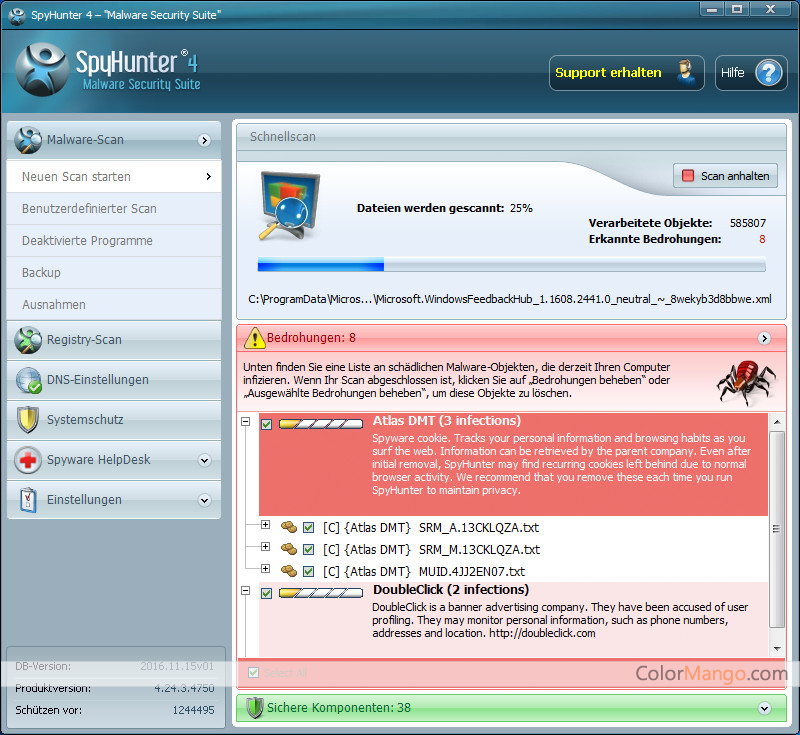
Task: Click the Spyware HelpDesk red cross icon
Action: (28, 460)
